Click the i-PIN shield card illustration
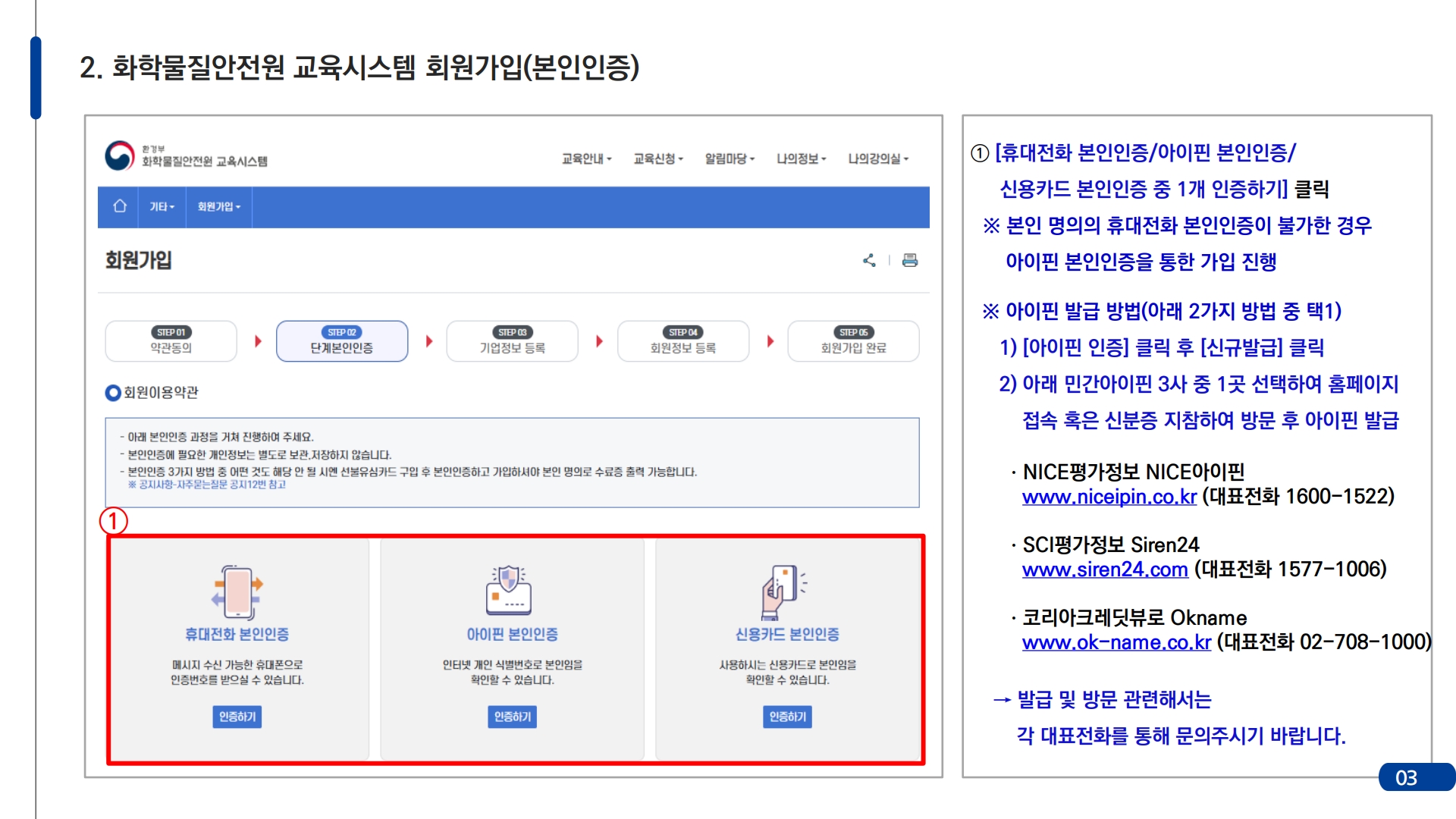The height and width of the screenshot is (819, 1456). 509,590
